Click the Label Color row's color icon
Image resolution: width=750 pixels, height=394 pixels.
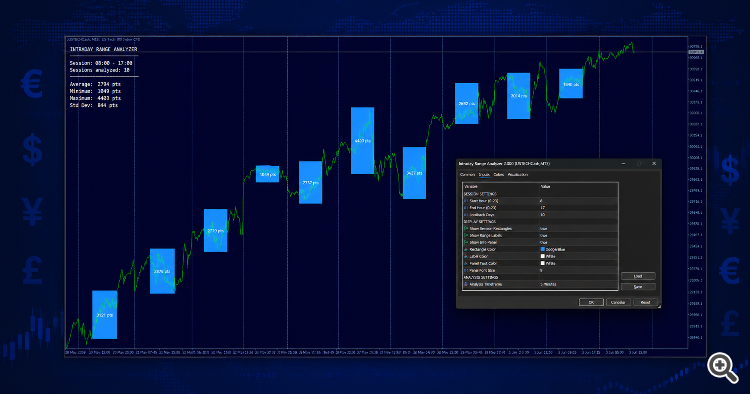pyautogui.click(x=466, y=256)
